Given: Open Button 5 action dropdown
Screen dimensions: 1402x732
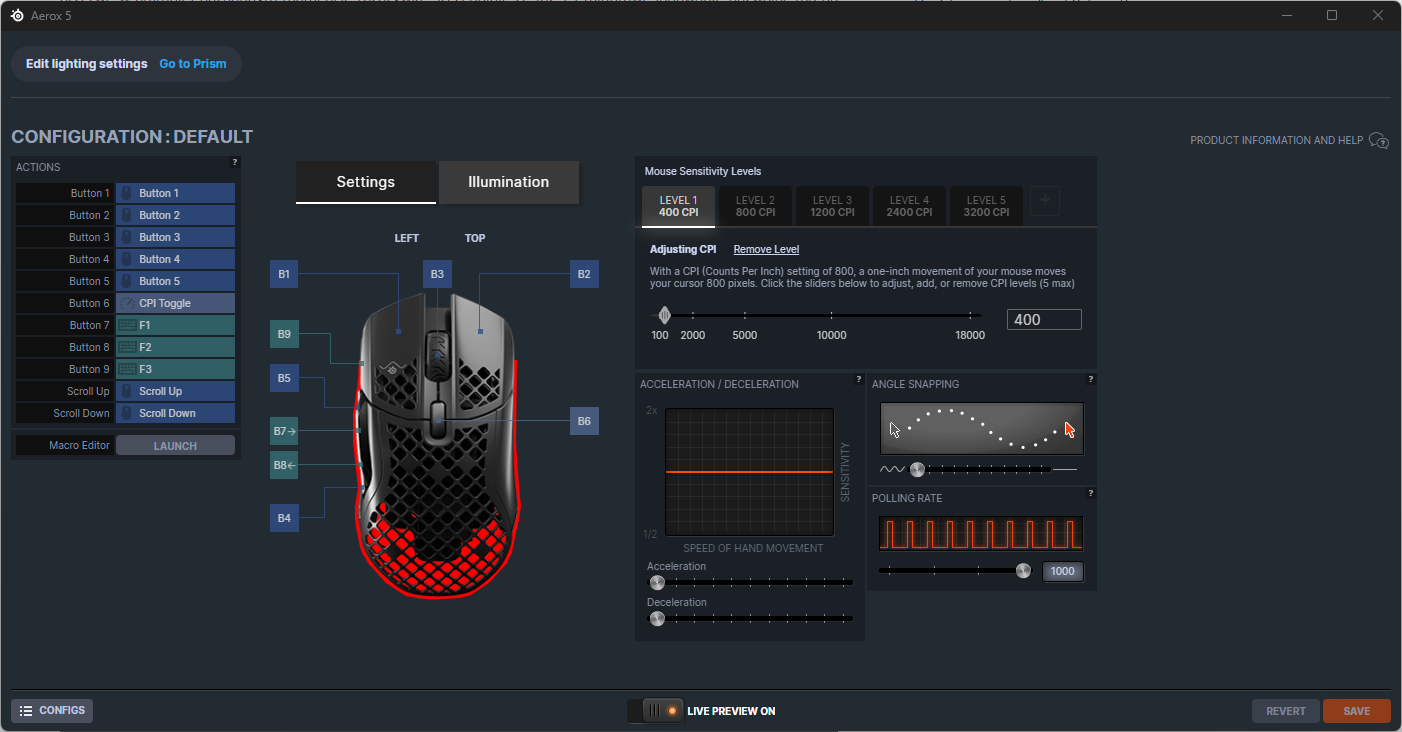Looking at the screenshot, I should pos(175,281).
